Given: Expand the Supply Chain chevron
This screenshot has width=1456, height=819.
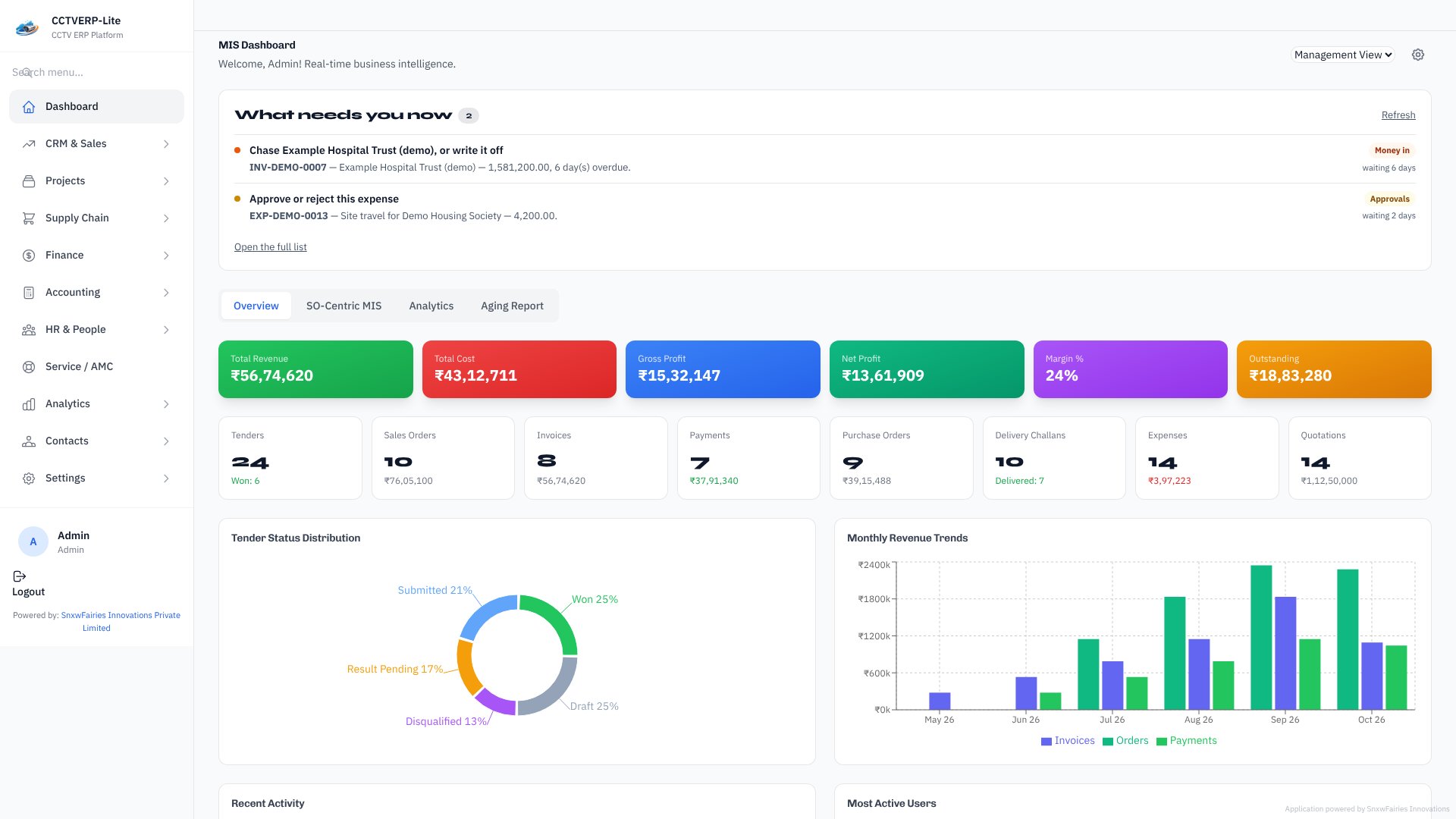Looking at the screenshot, I should coord(166,218).
